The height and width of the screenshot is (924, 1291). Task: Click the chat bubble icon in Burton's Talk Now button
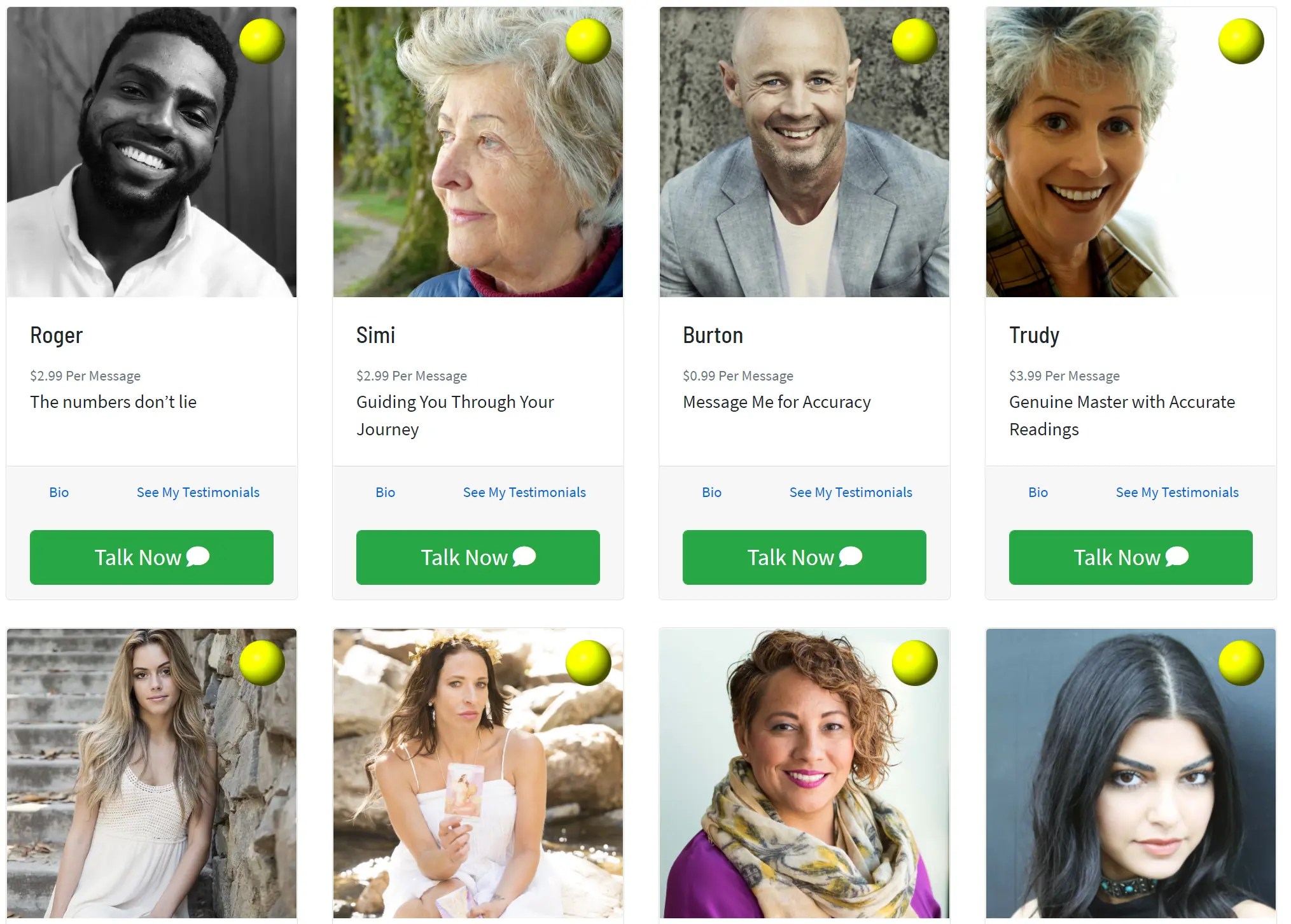(x=851, y=557)
